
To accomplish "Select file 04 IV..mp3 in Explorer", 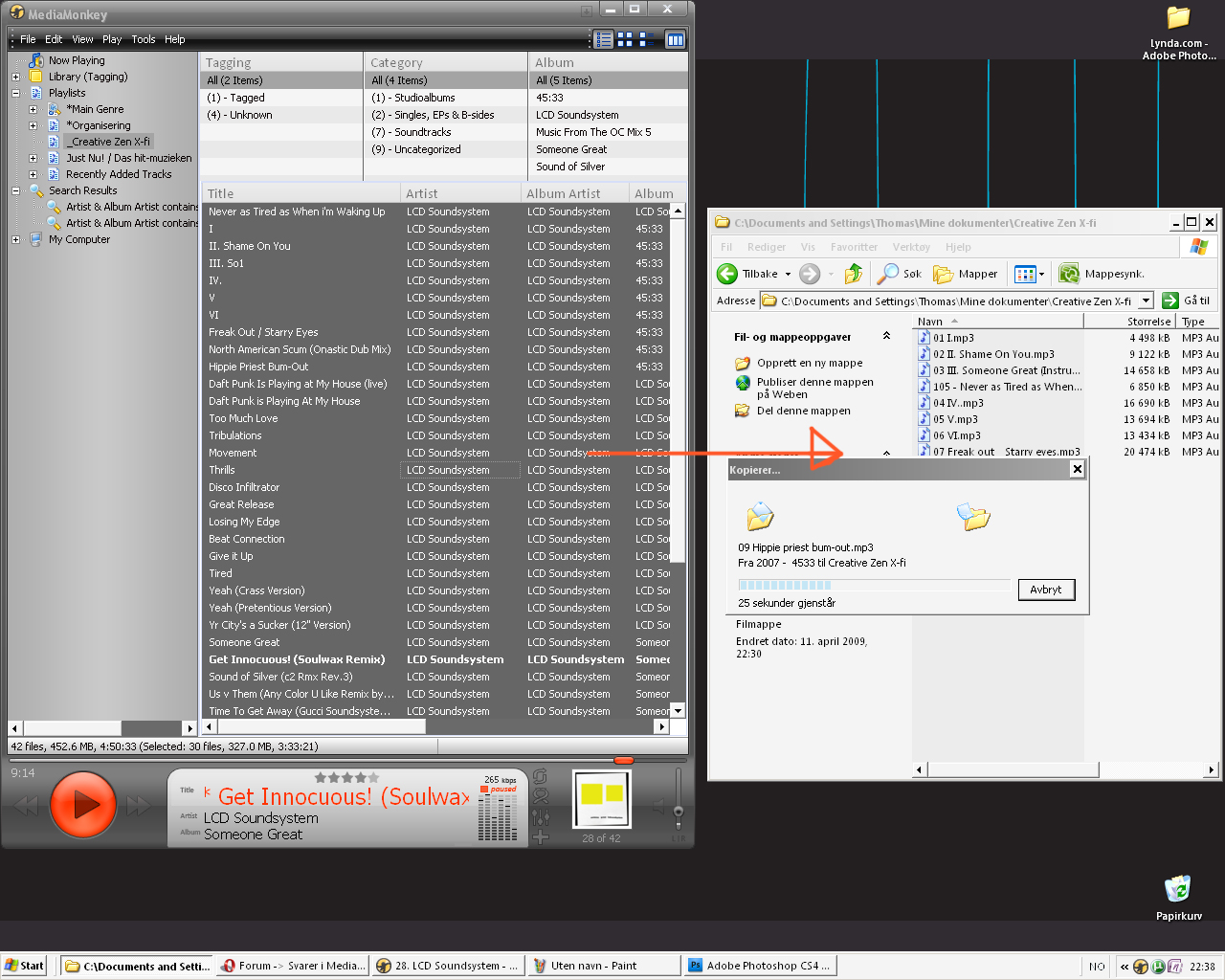I will [958, 403].
